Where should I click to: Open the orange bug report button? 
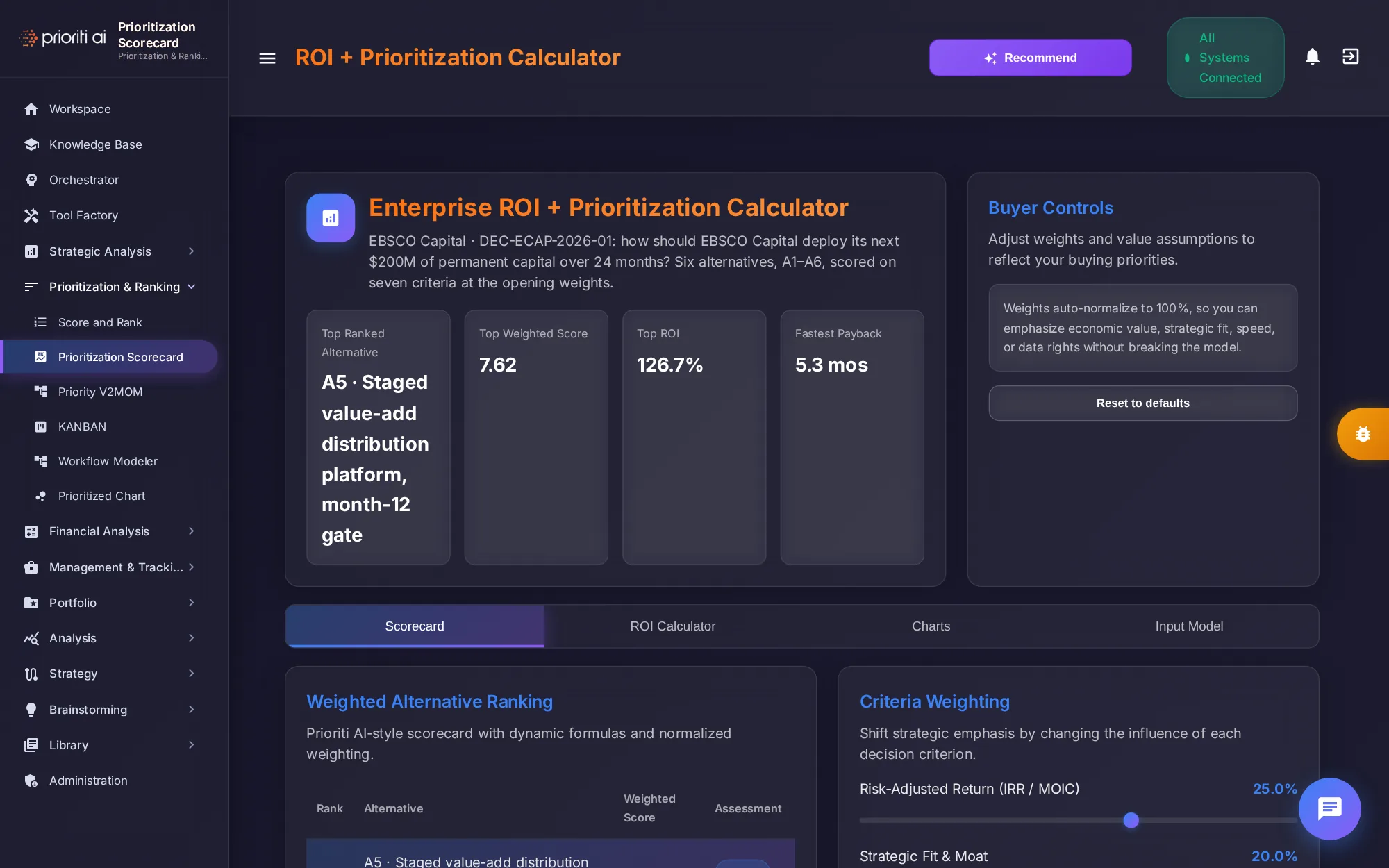(x=1363, y=434)
